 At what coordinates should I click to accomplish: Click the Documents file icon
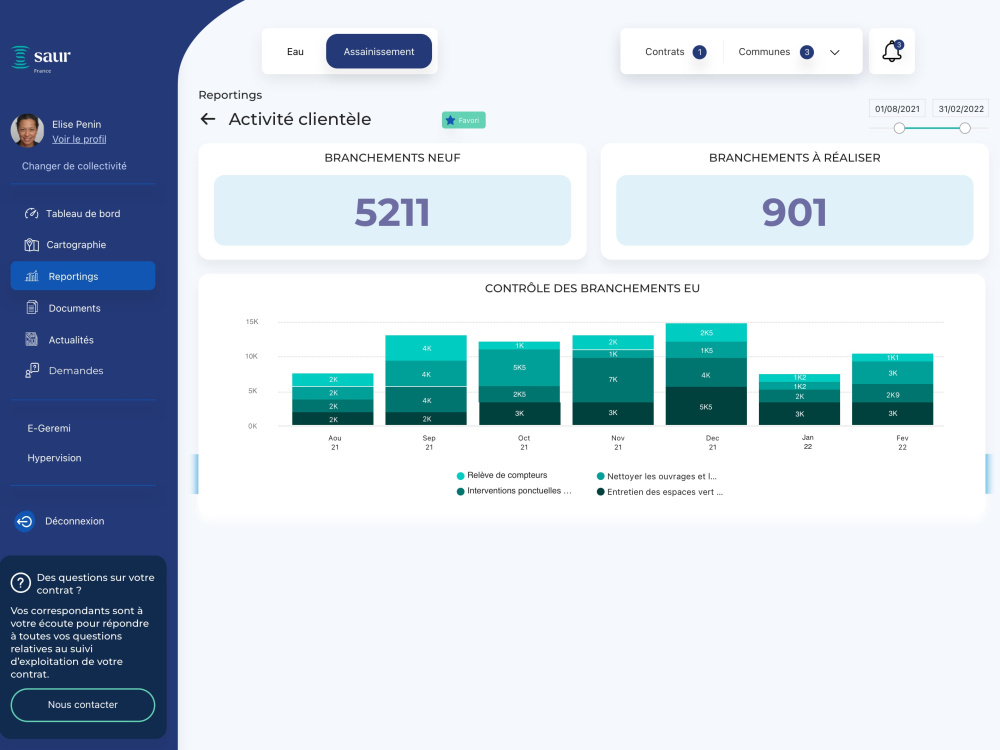click(32, 307)
